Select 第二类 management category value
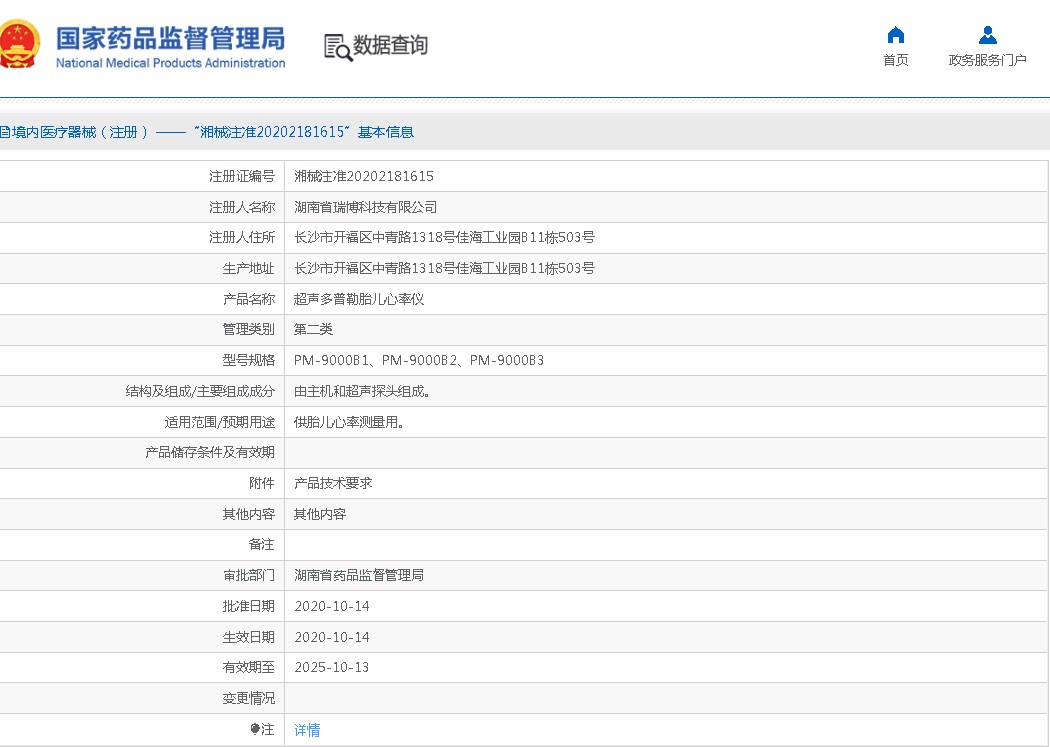The height and width of the screenshot is (747, 1050). [x=313, y=329]
